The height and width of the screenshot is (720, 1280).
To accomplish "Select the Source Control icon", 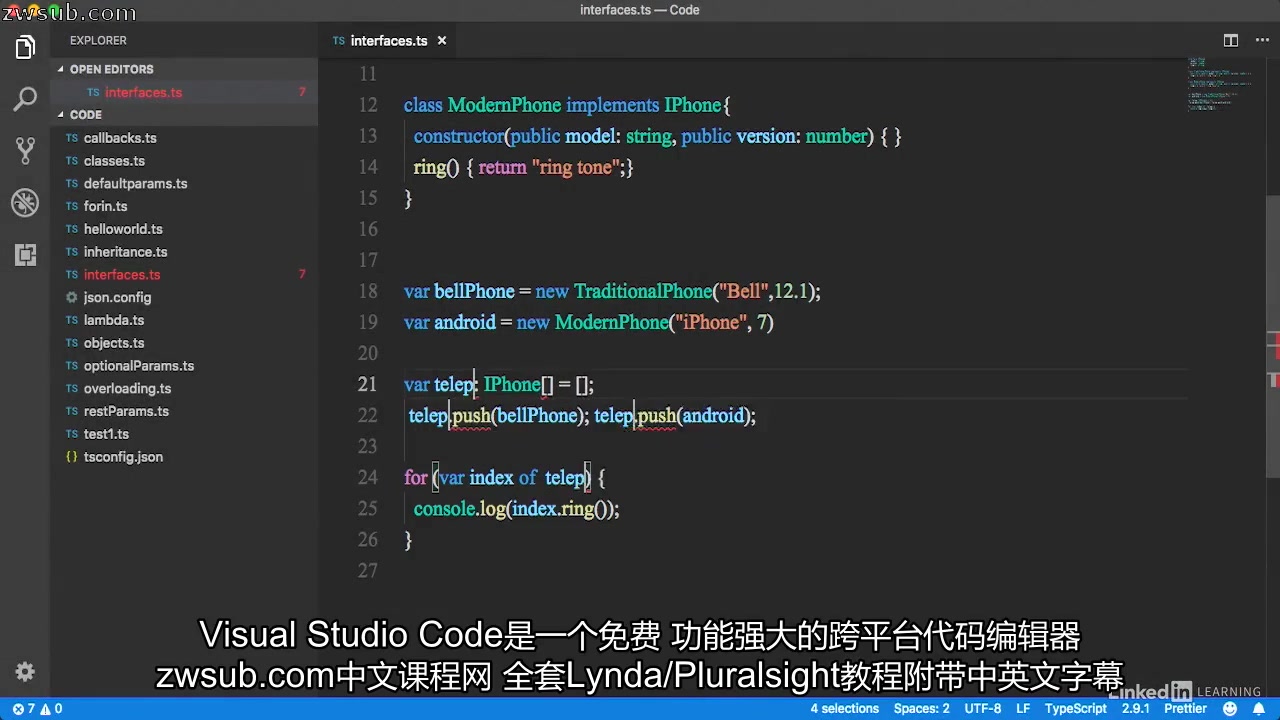I will coord(25,150).
